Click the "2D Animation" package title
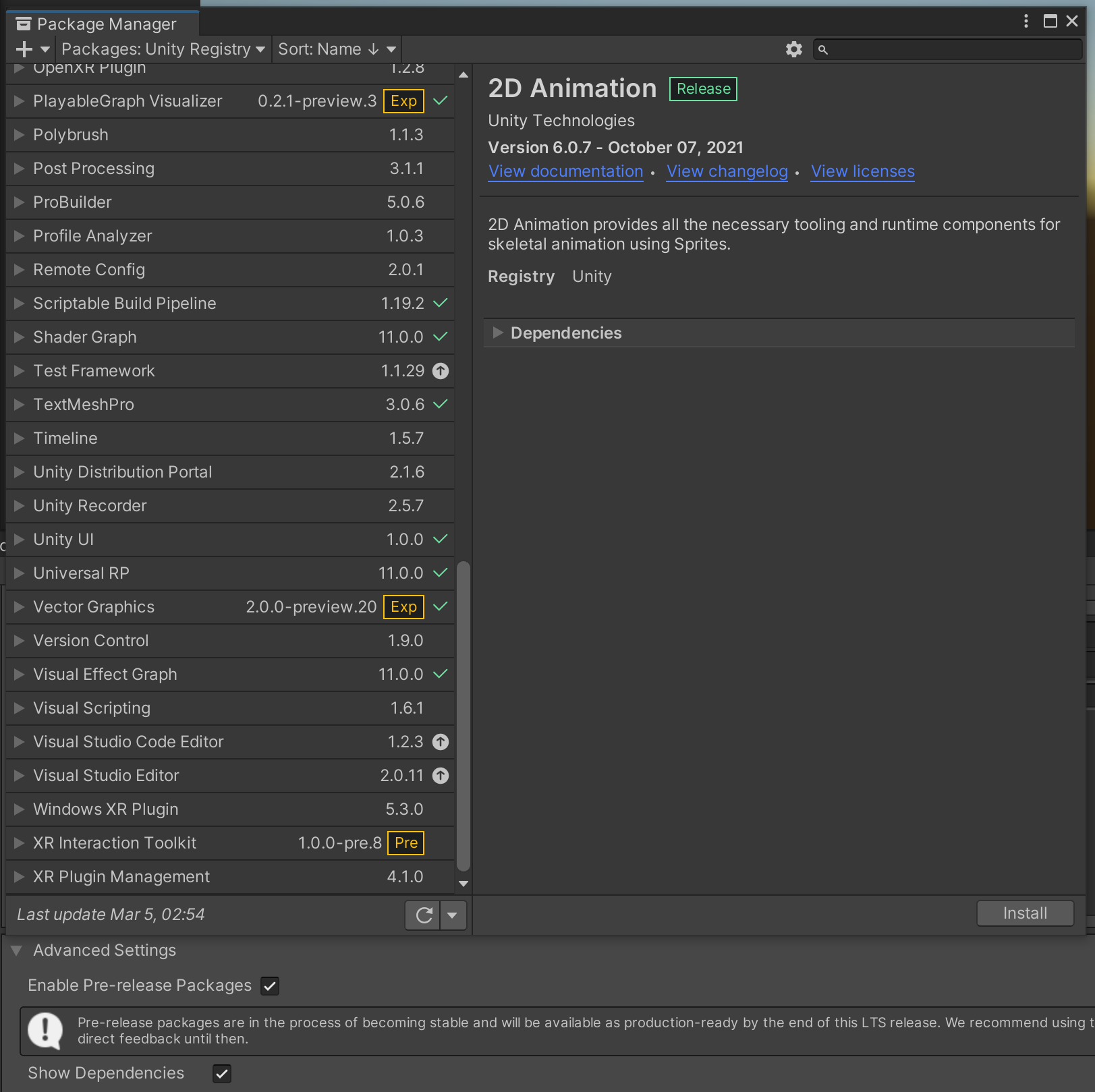 point(572,88)
